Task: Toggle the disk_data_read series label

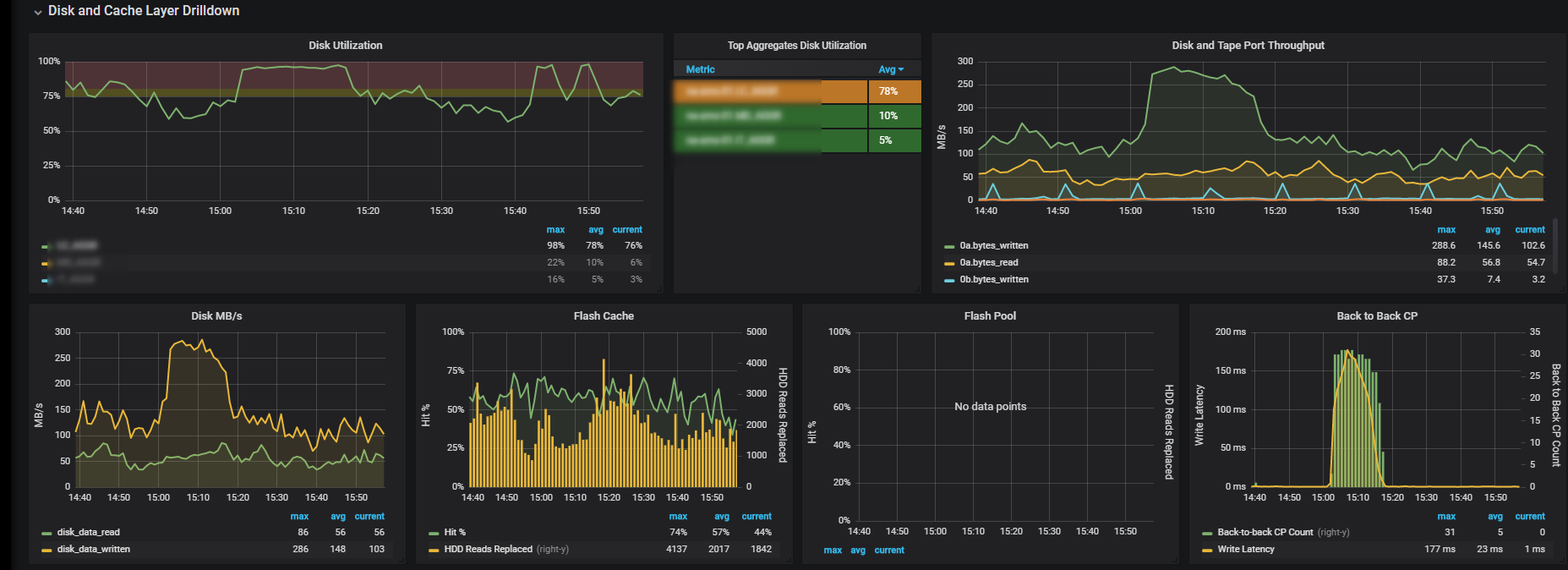Action: point(88,532)
